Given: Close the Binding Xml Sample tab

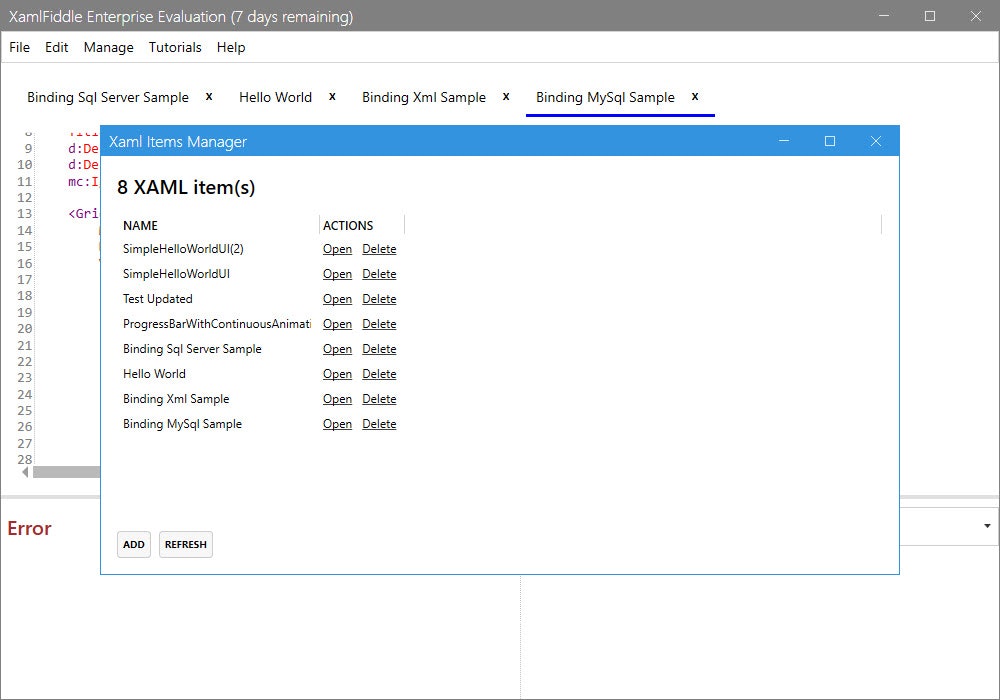Looking at the screenshot, I should [x=506, y=97].
